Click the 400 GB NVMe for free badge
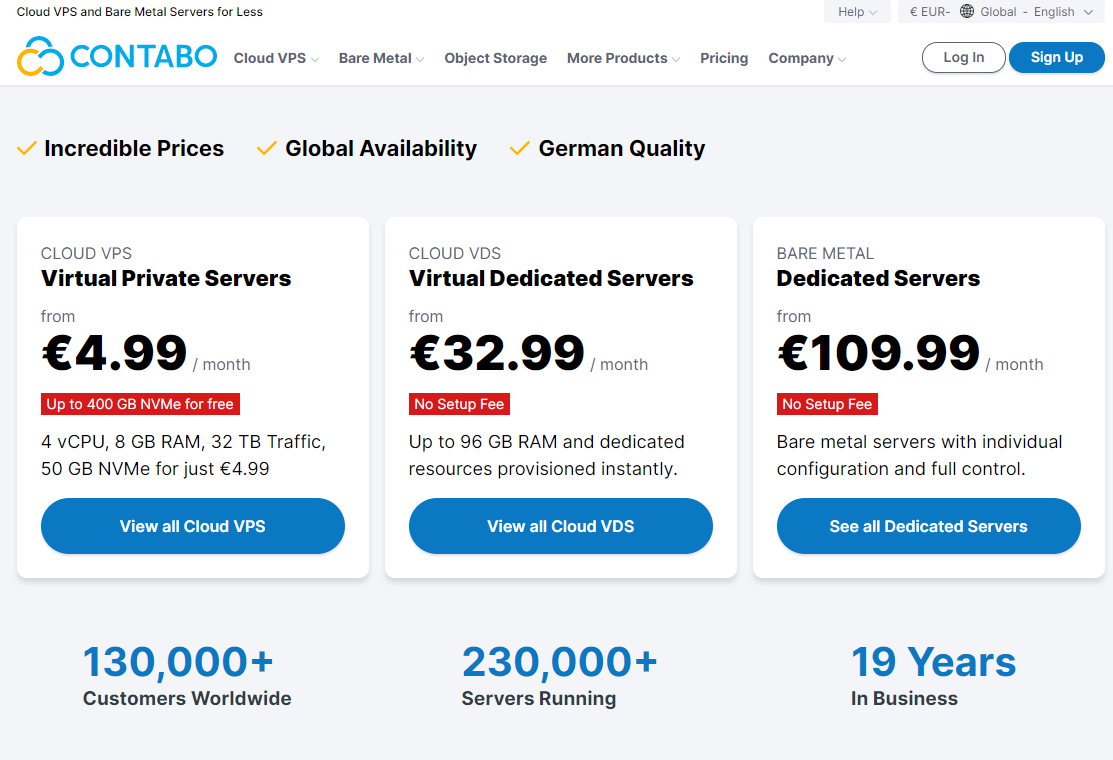This screenshot has width=1113, height=760. (140, 404)
